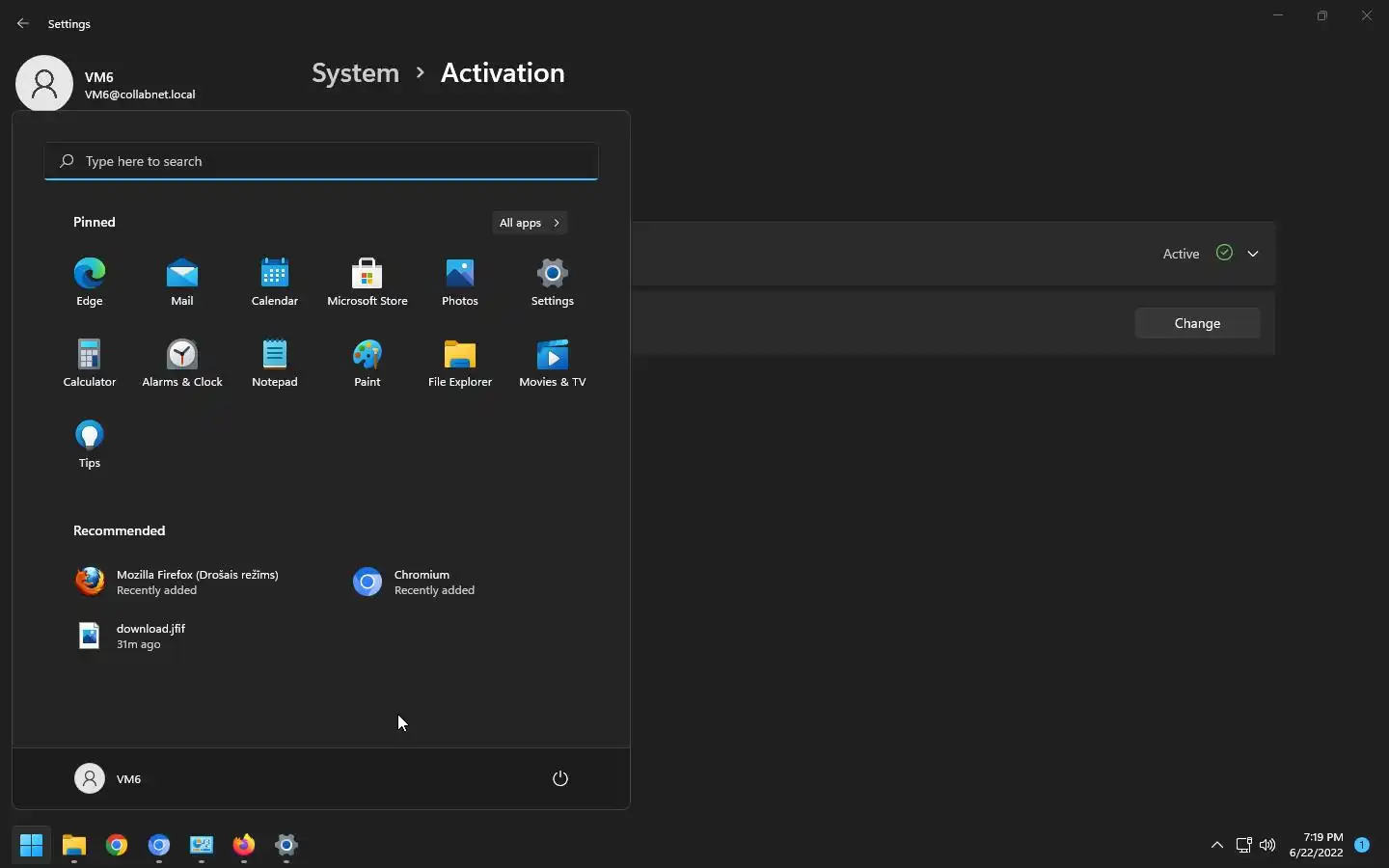This screenshot has height=868, width=1389.
Task: Switch to Settings gear on the taskbar
Action: pyautogui.click(x=286, y=846)
